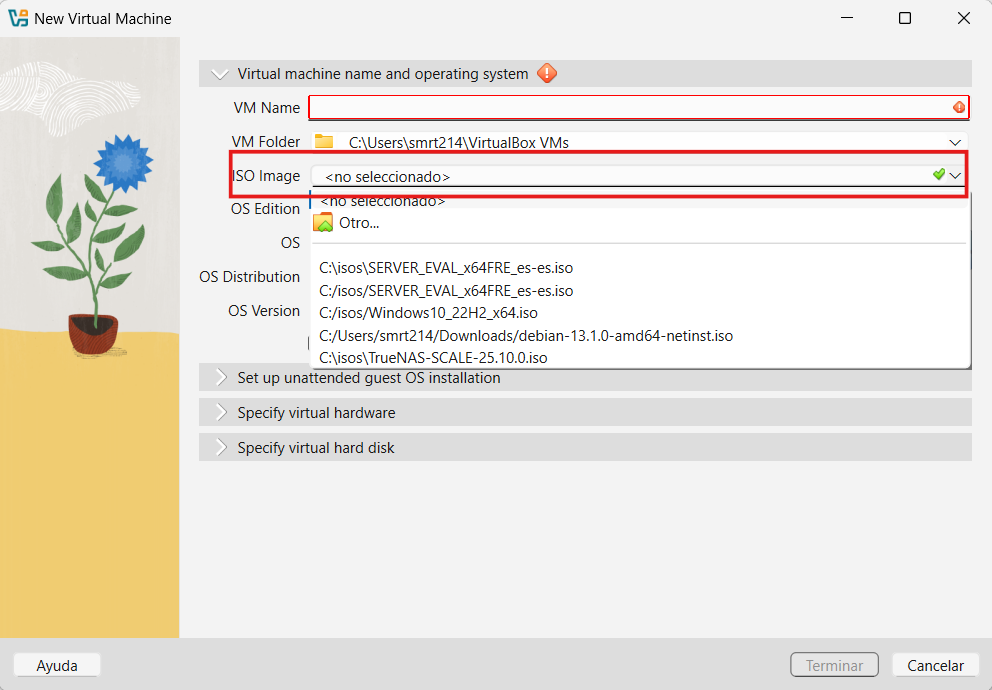The width and height of the screenshot is (992, 690).
Task: Click the yellow folder icon in VM Folder
Action: (x=324, y=142)
